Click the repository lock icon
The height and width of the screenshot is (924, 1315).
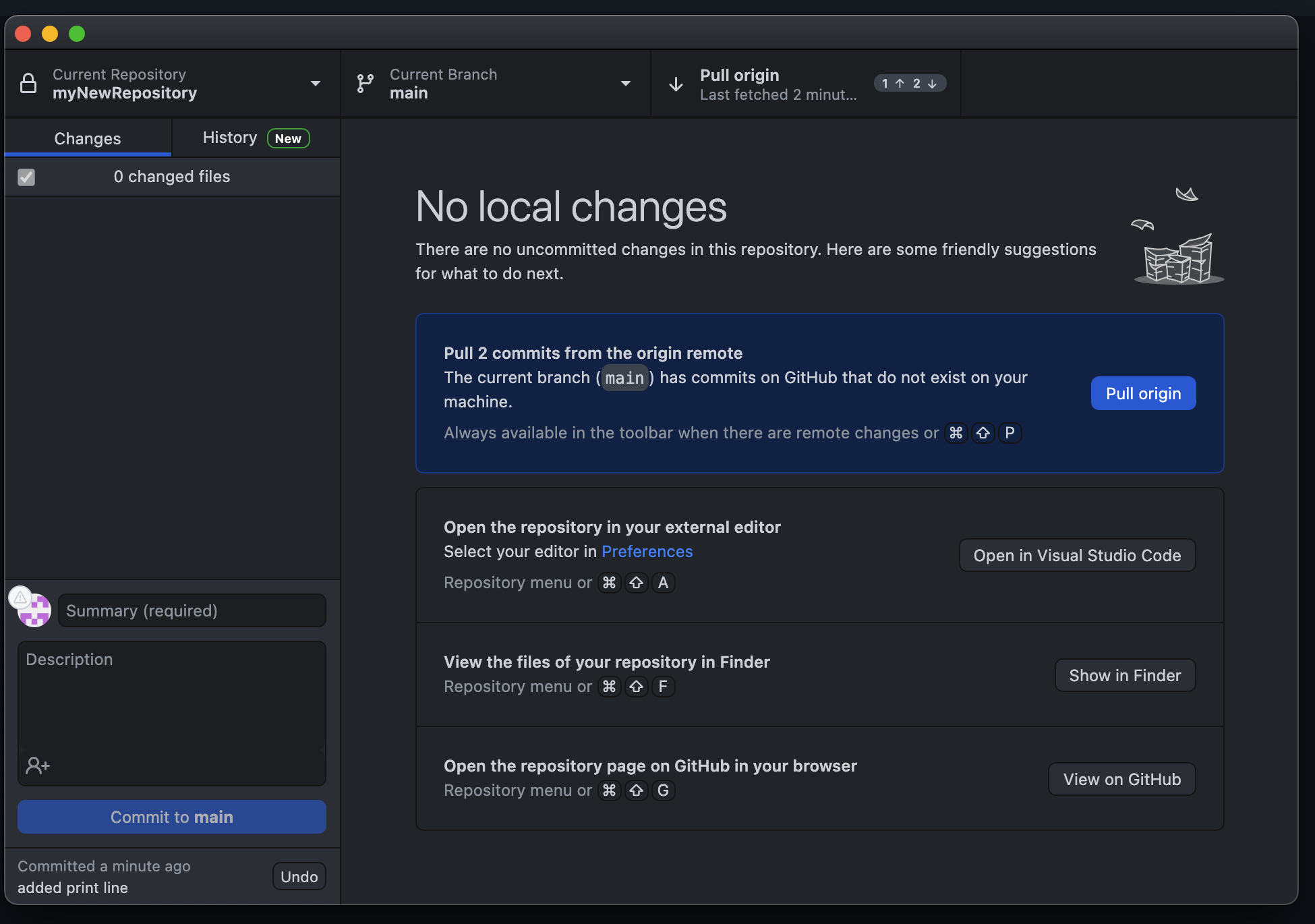[28, 83]
